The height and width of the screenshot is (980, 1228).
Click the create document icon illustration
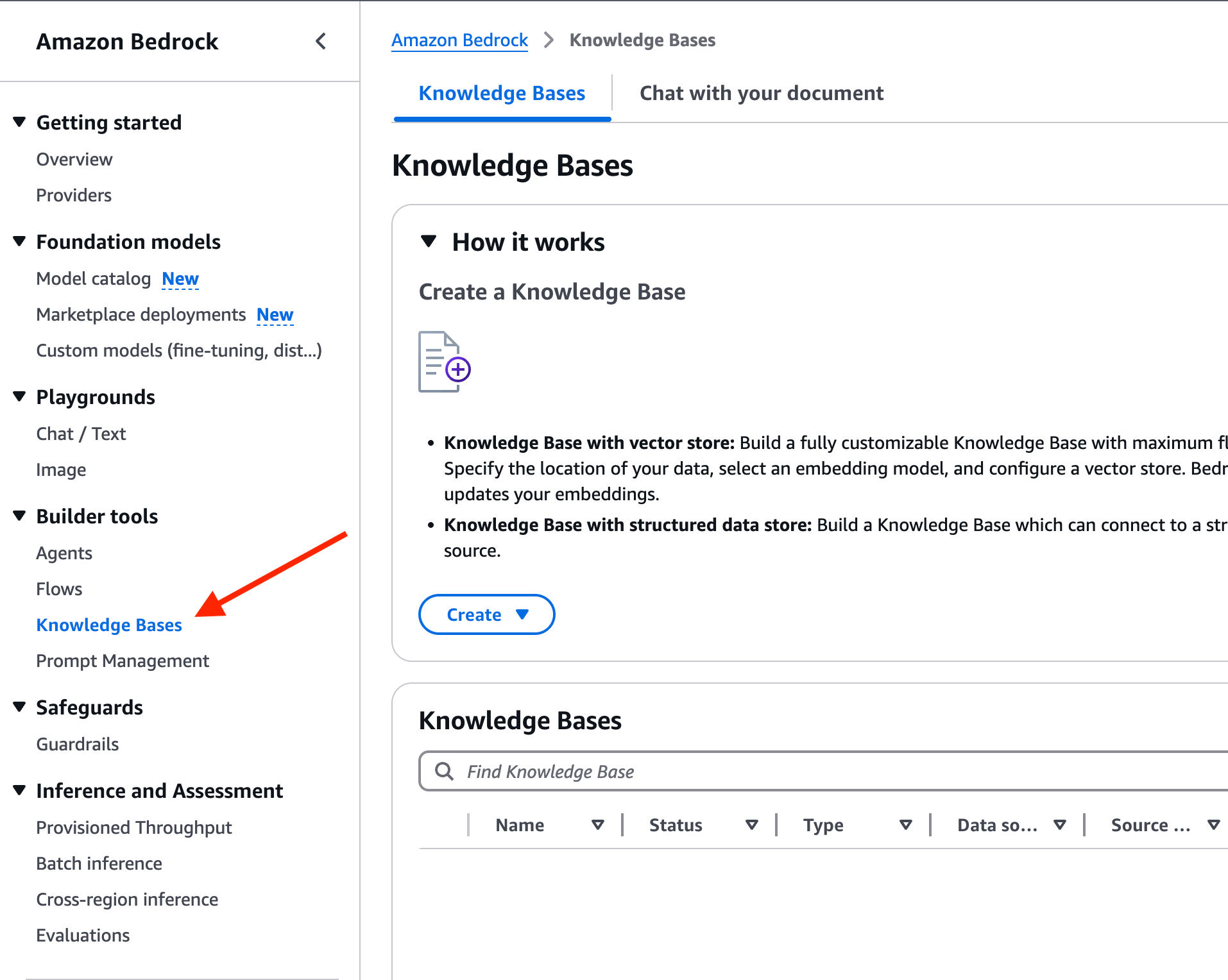point(444,361)
